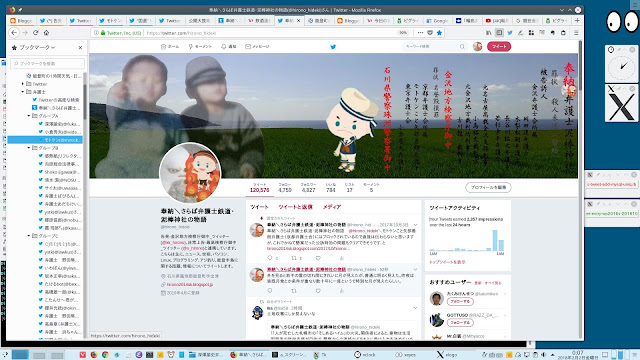
Task: Like the second tweet with heart icon
Action: (318, 291)
